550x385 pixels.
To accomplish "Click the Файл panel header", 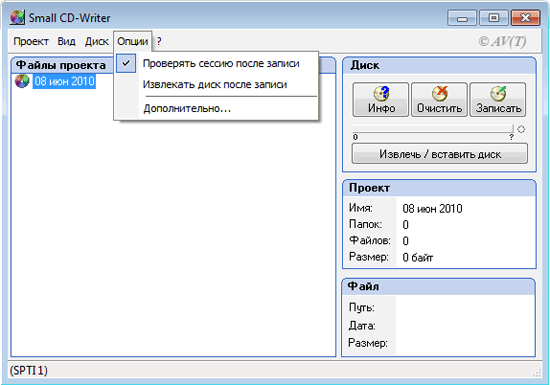I will pos(438,286).
